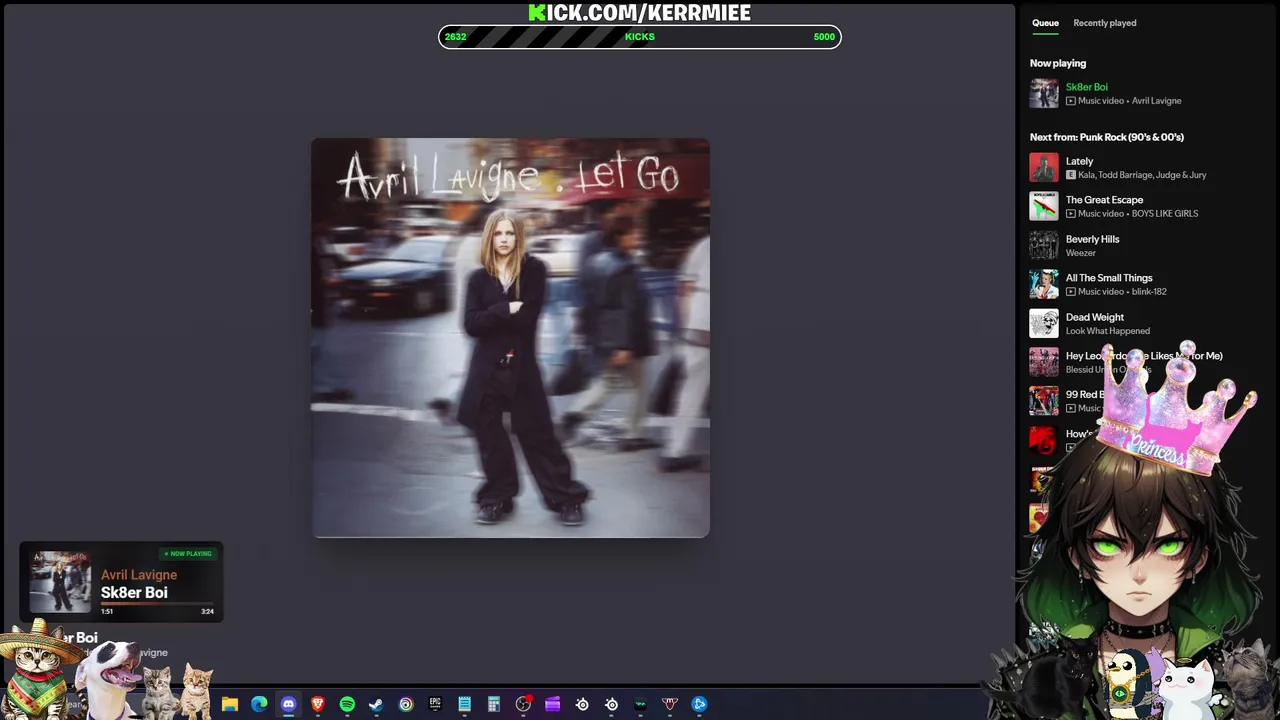The width and height of the screenshot is (1280, 720).
Task: Play Beverly Hills from the queue
Action: 1092,239
